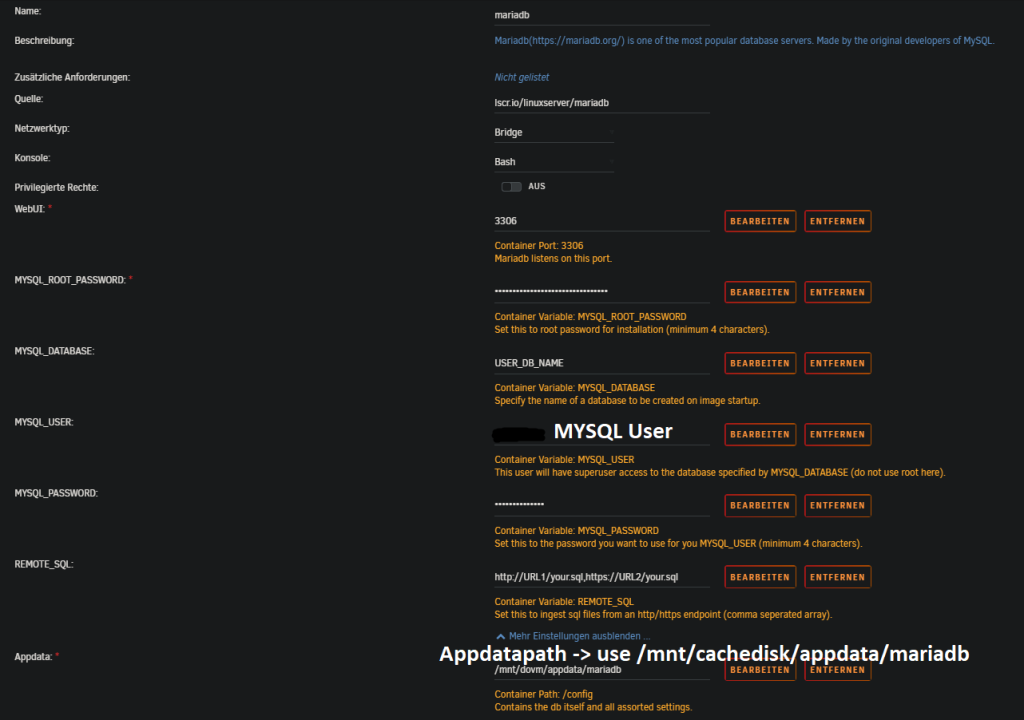The image size is (1024, 720).
Task: Click the WebUI port field 3306
Action: (601, 221)
